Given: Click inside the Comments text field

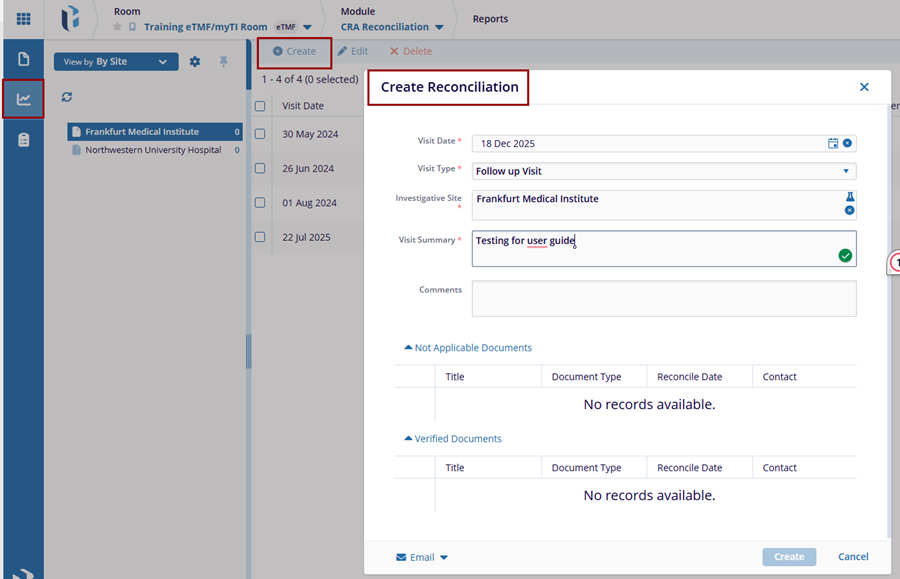Looking at the screenshot, I should 663,298.
